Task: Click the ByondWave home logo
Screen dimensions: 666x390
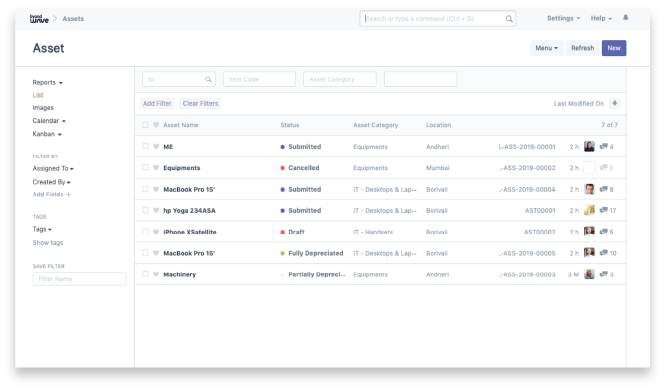Action: click(x=39, y=19)
